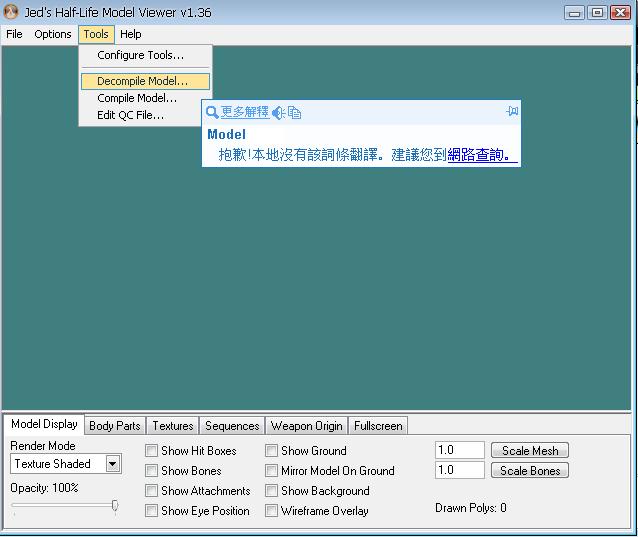Close the open Tools menu
Screen dimensions: 638x537
click(96, 34)
